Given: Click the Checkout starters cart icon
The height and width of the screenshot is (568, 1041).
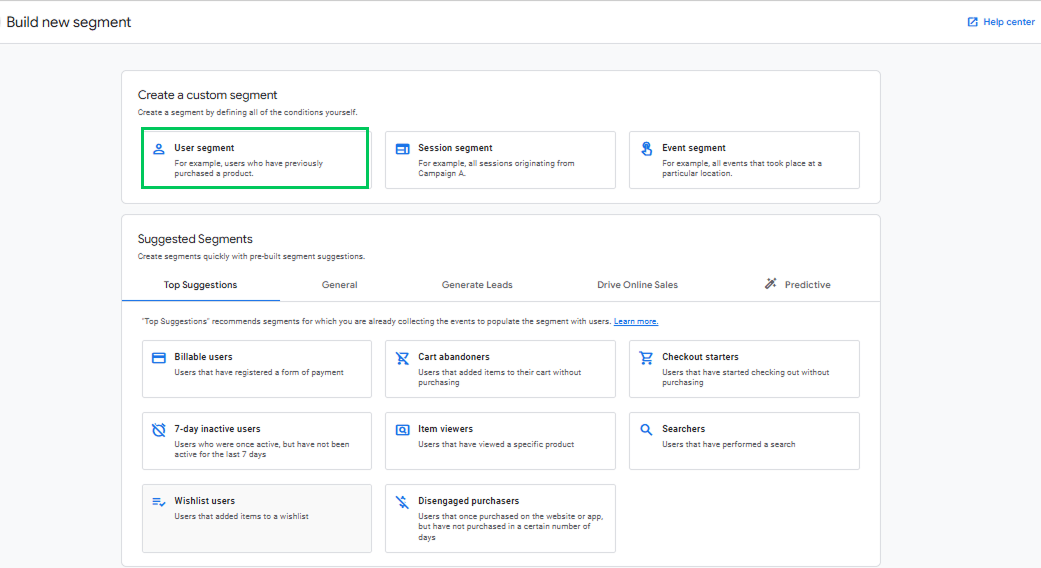Looking at the screenshot, I should click(646, 358).
